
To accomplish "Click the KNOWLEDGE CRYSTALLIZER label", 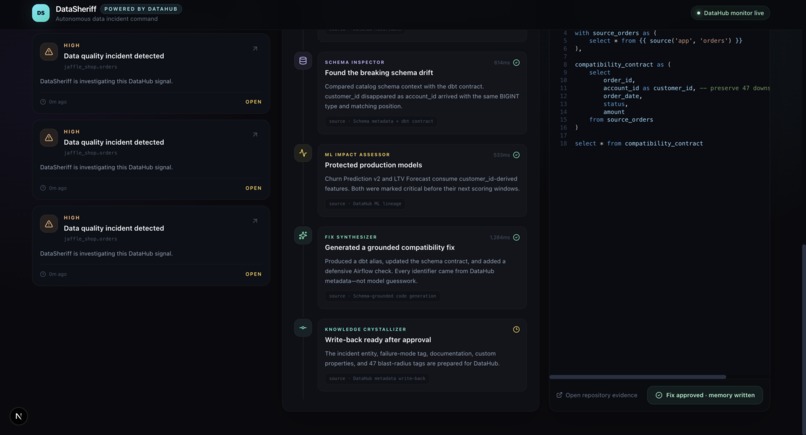I will click(365, 329).
